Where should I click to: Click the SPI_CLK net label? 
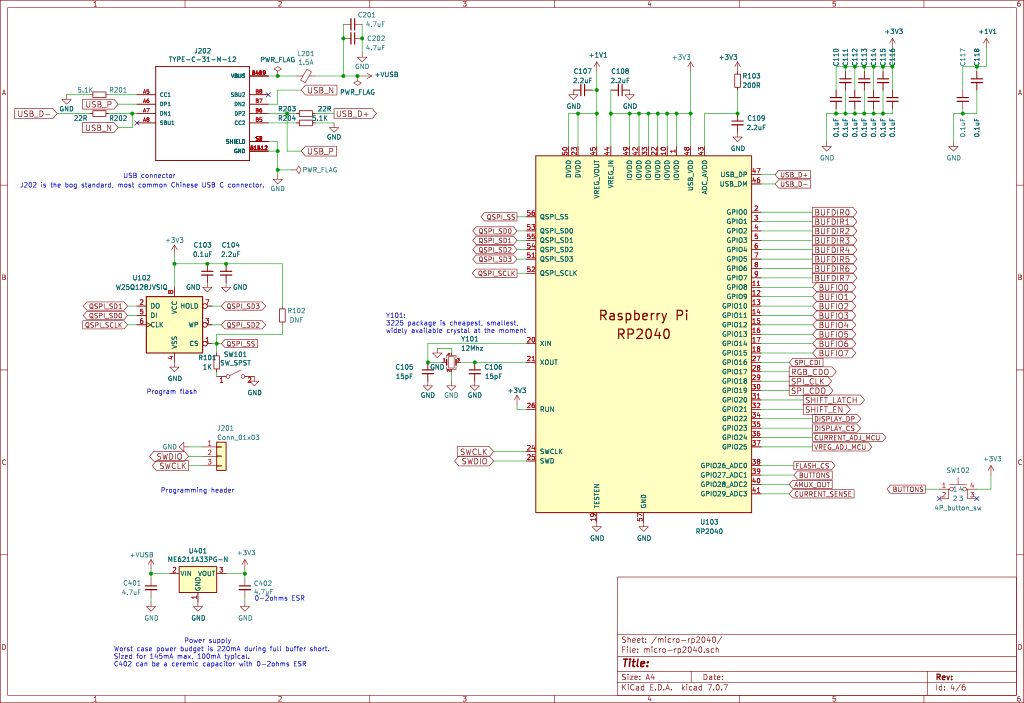pyautogui.click(x=811, y=382)
